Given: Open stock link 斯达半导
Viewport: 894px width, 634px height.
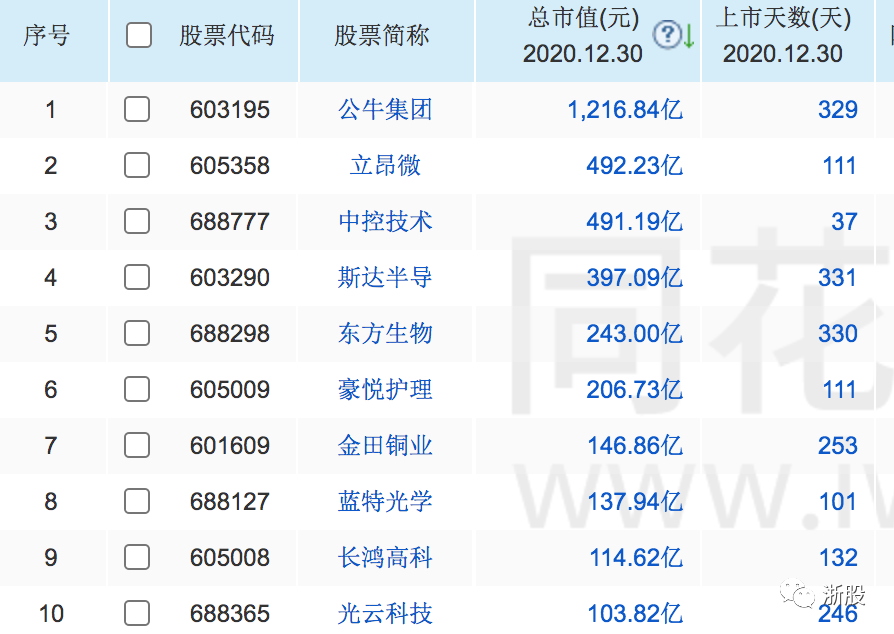Looking at the screenshot, I should click(x=385, y=277).
